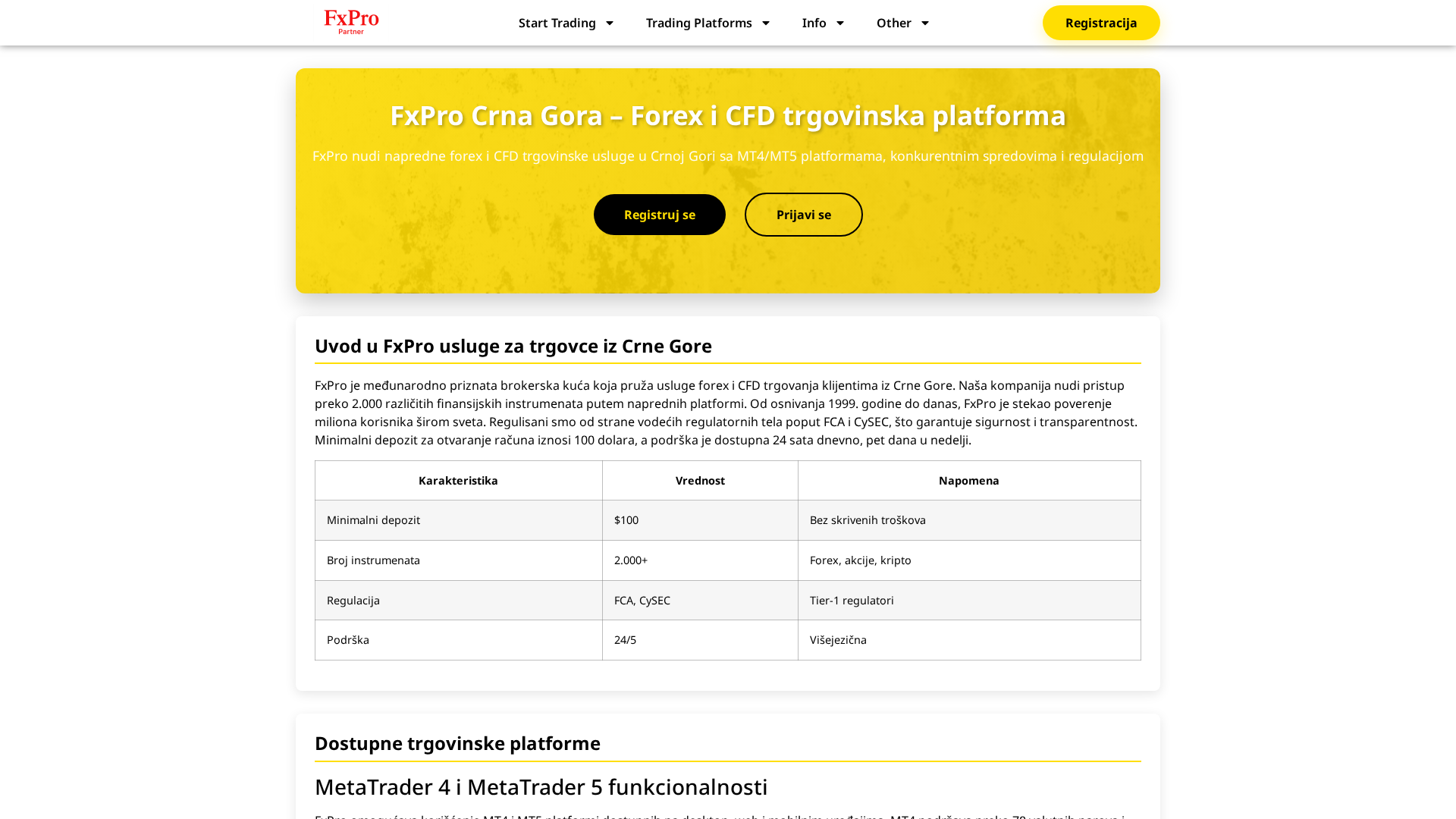Expand the Trading Platforms dropdown arrow
The image size is (1456, 819).
point(765,23)
